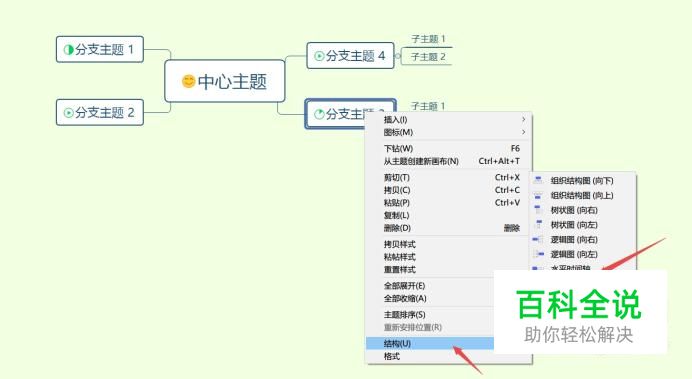Open the 图标(M) menu entry
The image size is (692, 379).
tap(449, 132)
